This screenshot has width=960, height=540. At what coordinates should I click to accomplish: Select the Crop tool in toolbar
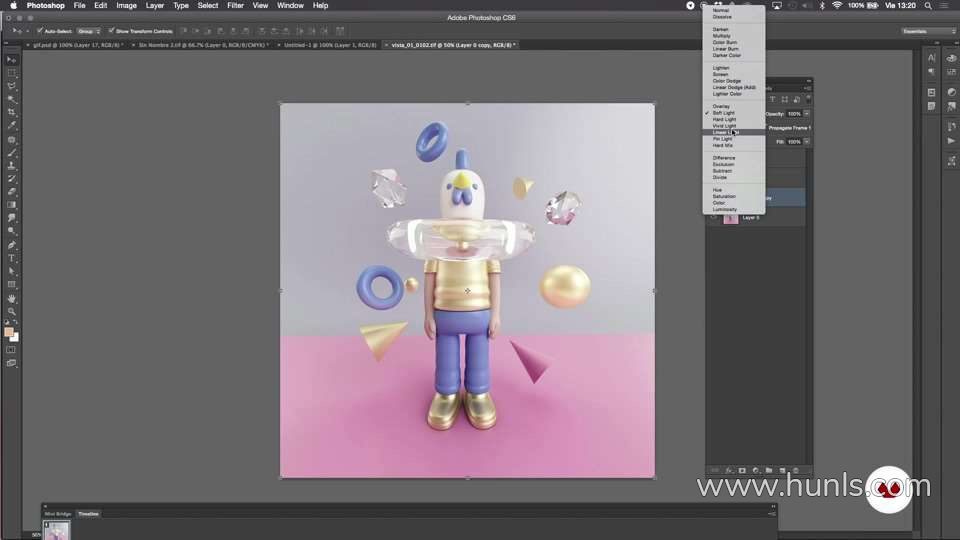12,113
